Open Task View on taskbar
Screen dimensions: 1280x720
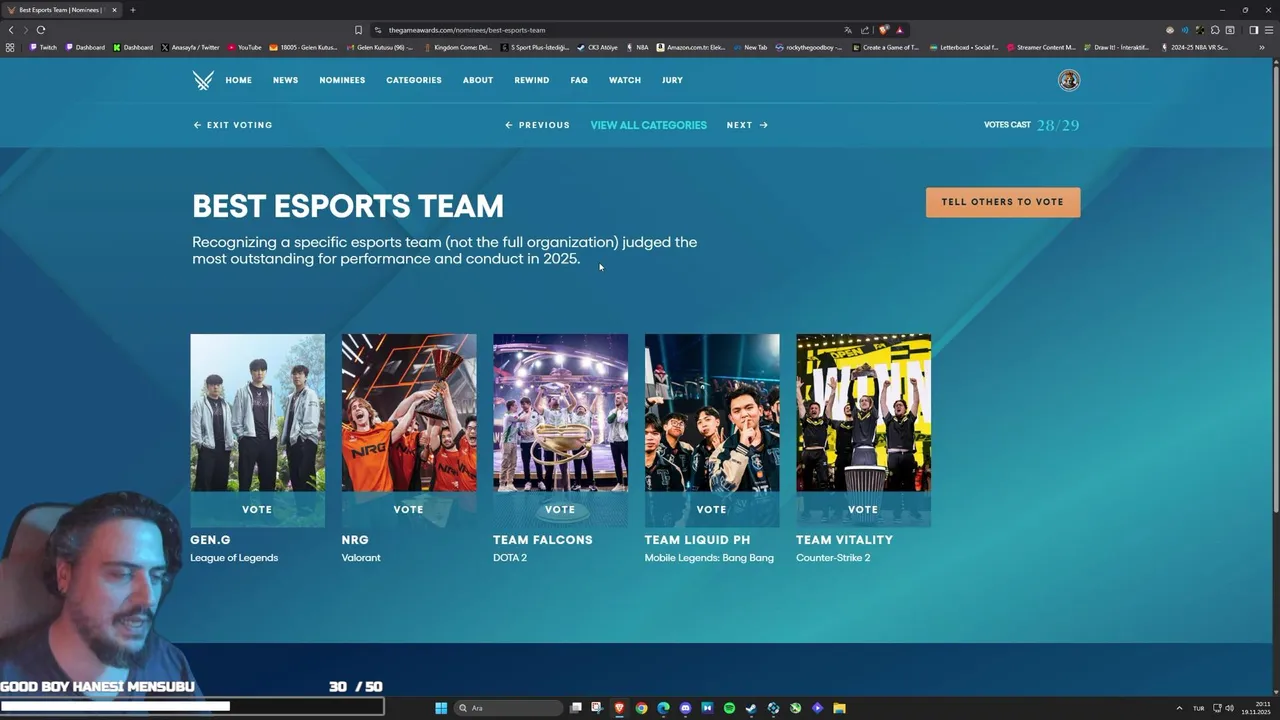(x=576, y=708)
